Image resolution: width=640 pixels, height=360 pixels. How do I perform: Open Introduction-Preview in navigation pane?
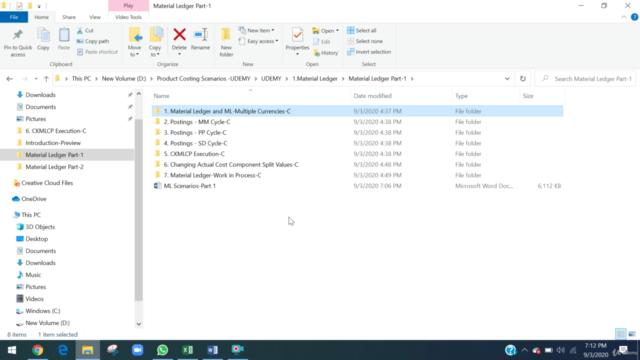click(53, 143)
